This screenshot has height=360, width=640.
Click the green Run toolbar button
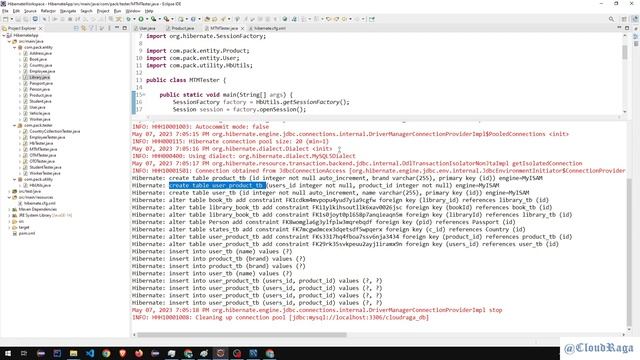coord(141,19)
